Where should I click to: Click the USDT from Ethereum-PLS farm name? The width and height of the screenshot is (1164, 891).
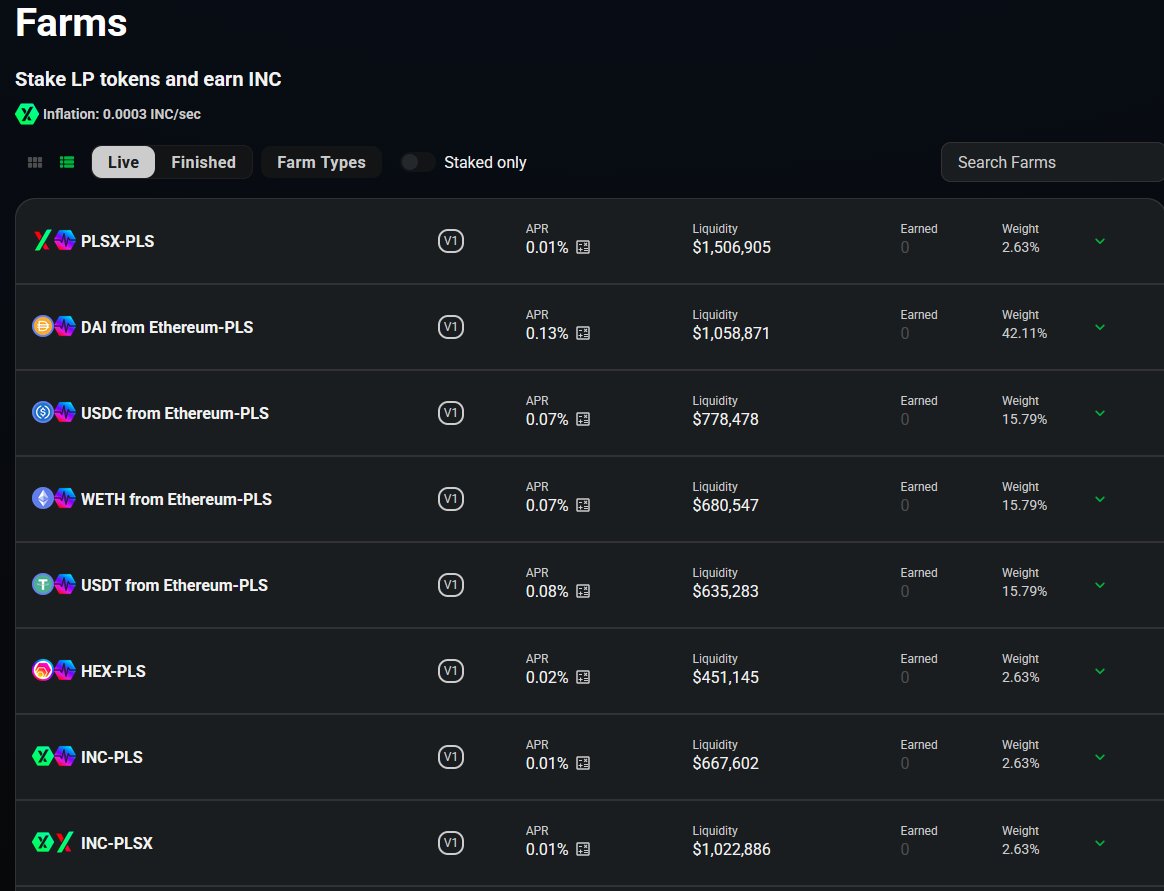coord(174,586)
